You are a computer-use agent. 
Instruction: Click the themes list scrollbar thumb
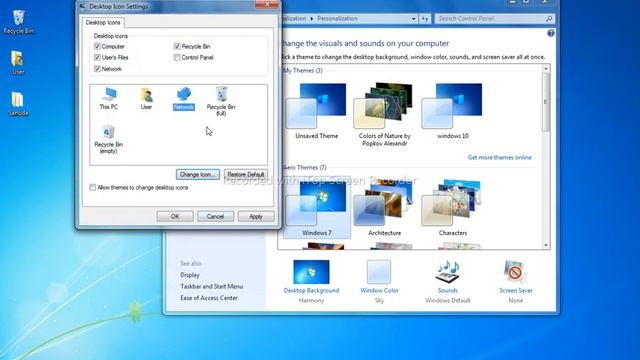point(546,102)
